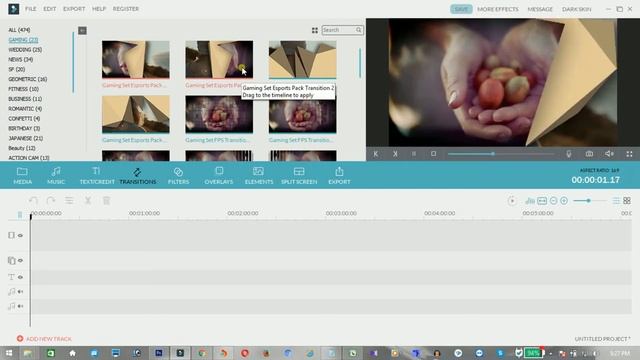Select the SF transitions category

pyautogui.click(x=17, y=69)
